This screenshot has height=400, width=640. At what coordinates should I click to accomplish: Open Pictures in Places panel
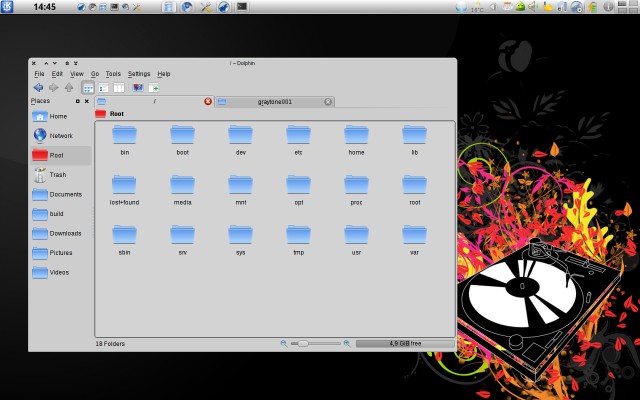point(61,253)
